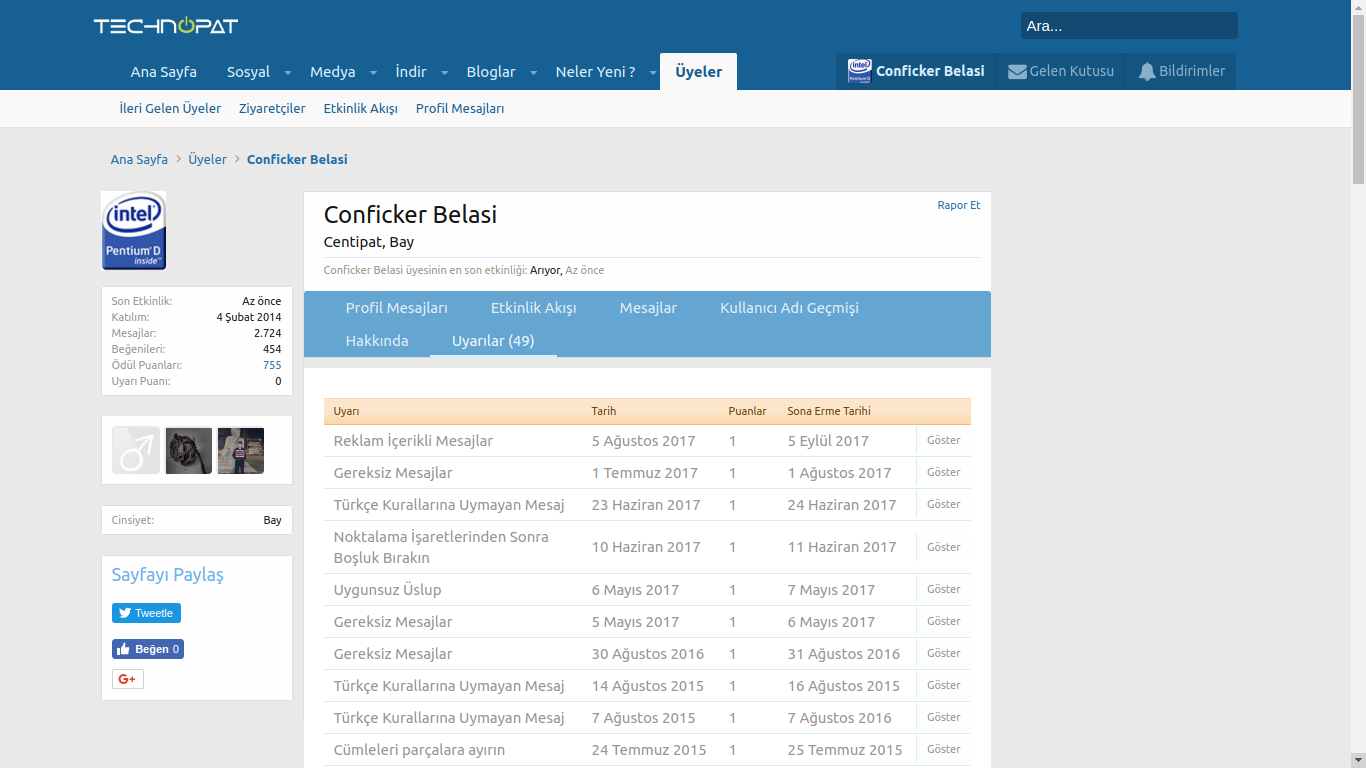This screenshot has height=768, width=1366.
Task: Open the Conficker Belasi account menu name
Action: [x=930, y=72]
